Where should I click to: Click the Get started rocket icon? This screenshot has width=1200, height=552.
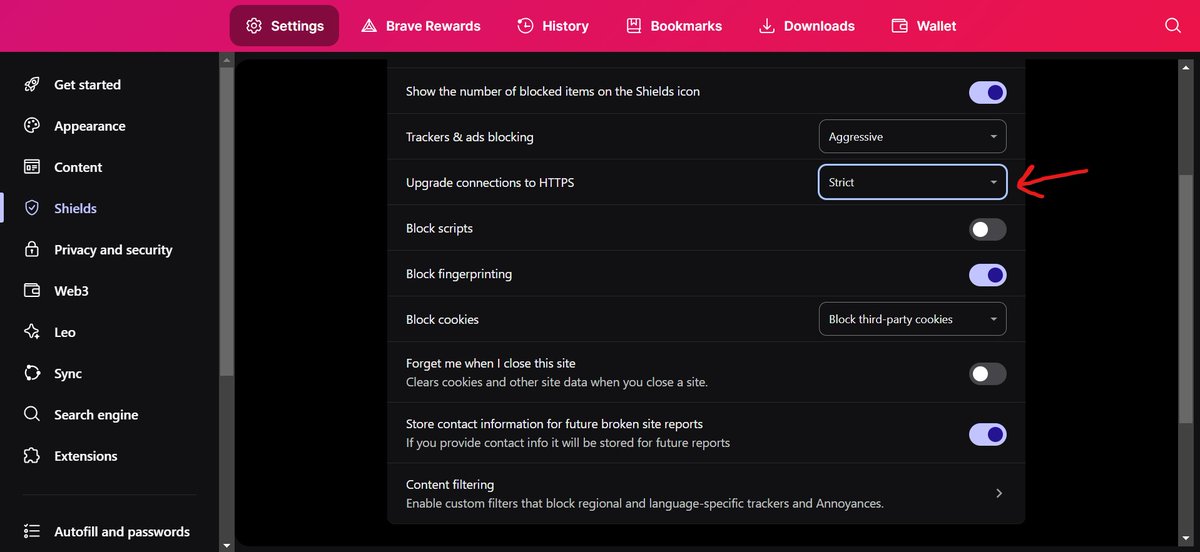click(x=32, y=85)
